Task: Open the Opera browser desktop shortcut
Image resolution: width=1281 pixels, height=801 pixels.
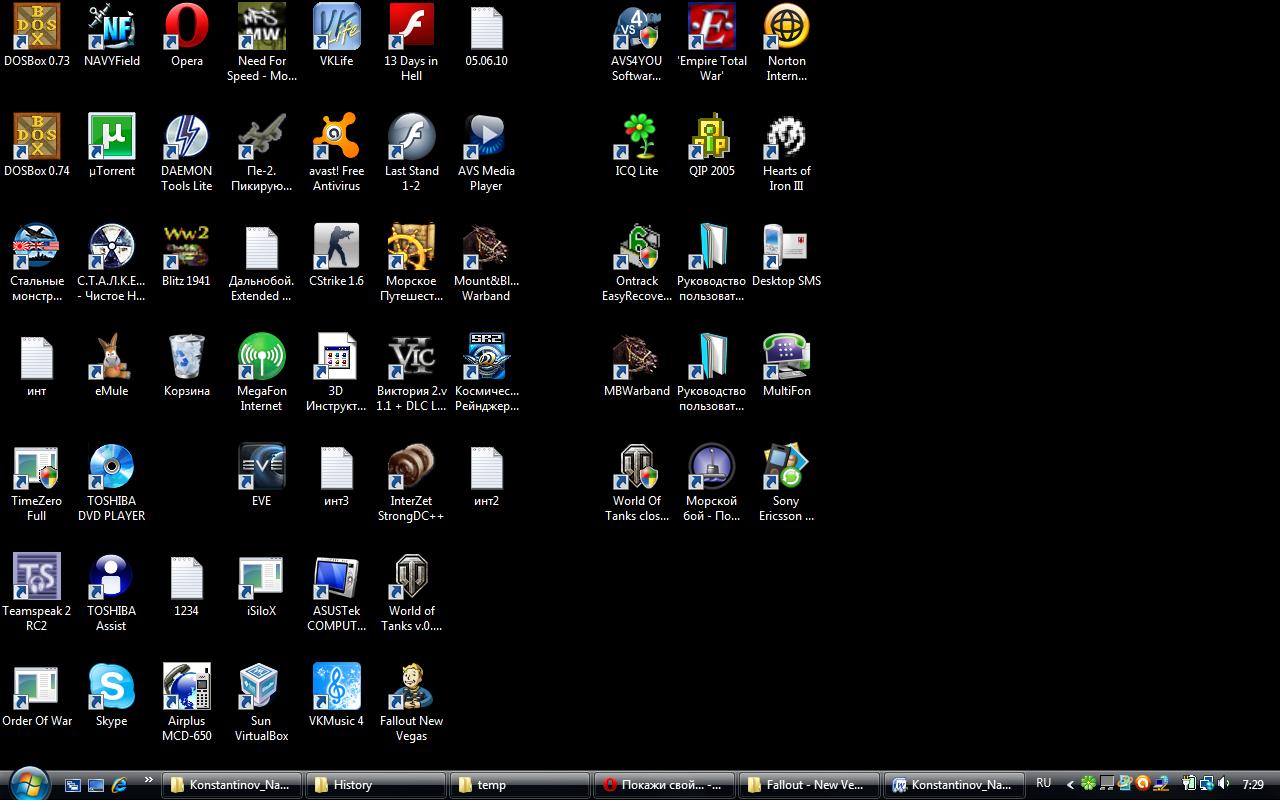Action: coord(186,27)
